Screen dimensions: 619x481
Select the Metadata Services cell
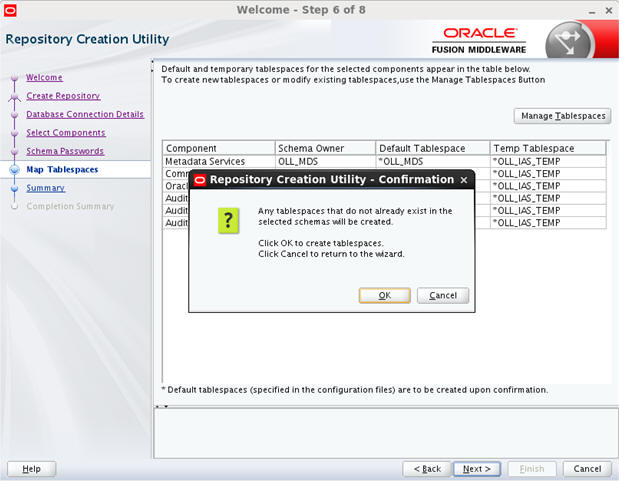[219, 161]
